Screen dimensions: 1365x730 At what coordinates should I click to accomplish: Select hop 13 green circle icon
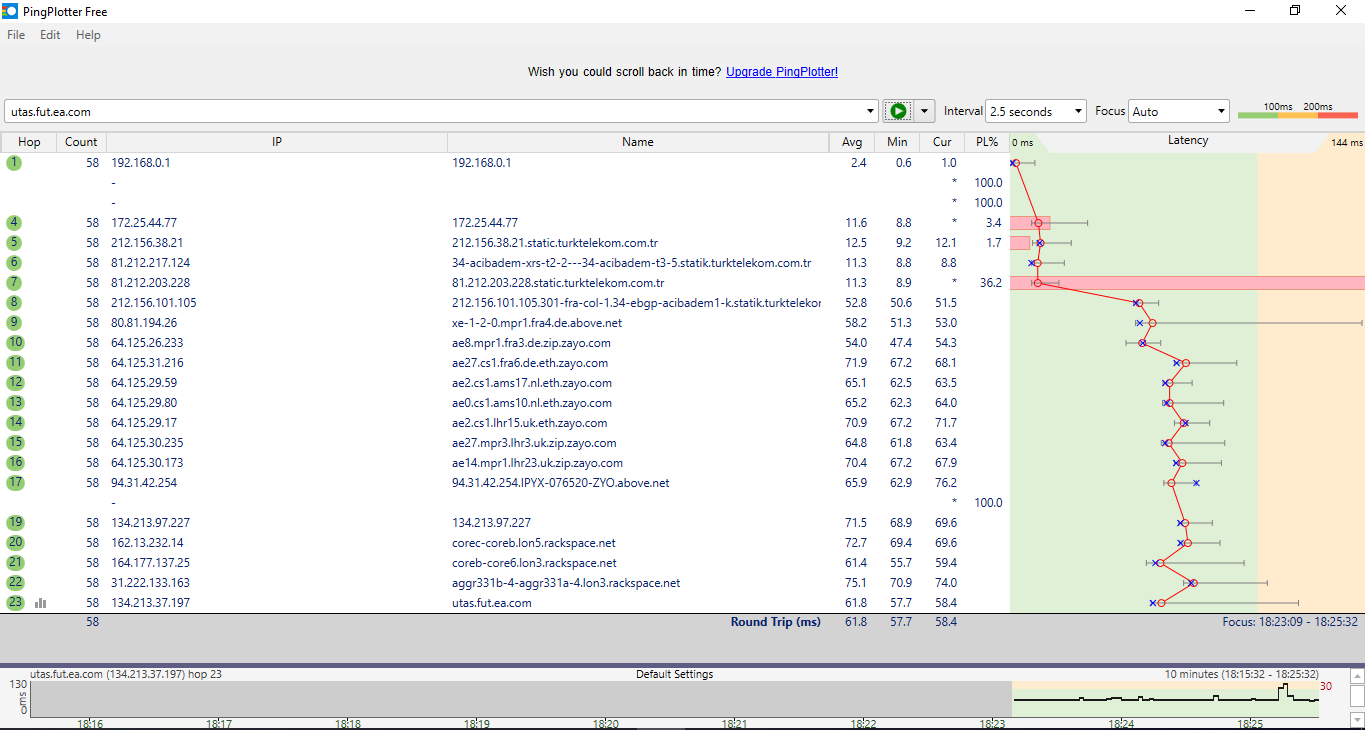coord(14,403)
